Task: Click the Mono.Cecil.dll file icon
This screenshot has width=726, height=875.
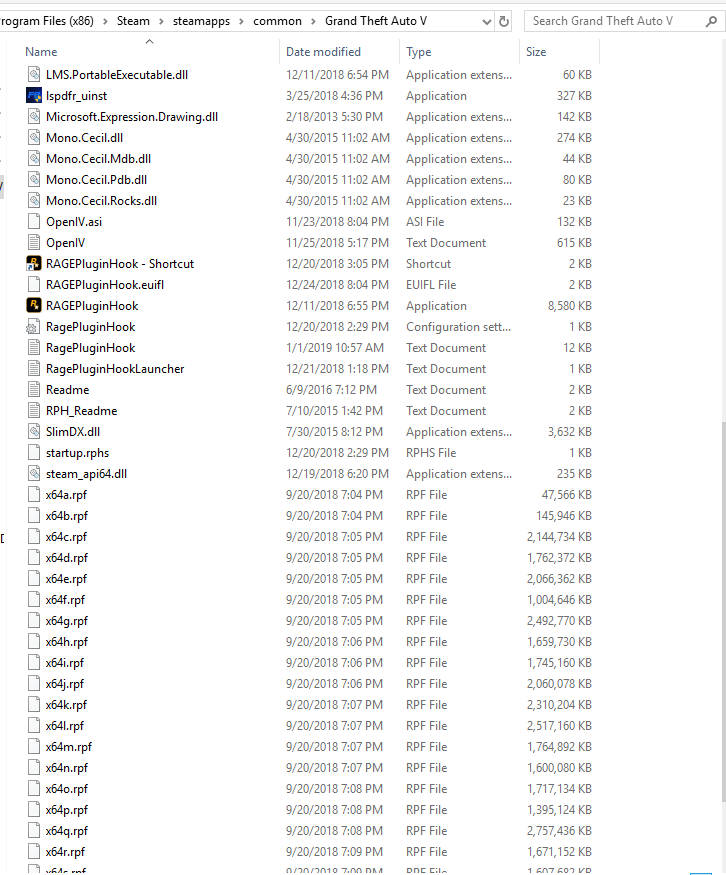Action: coord(34,138)
